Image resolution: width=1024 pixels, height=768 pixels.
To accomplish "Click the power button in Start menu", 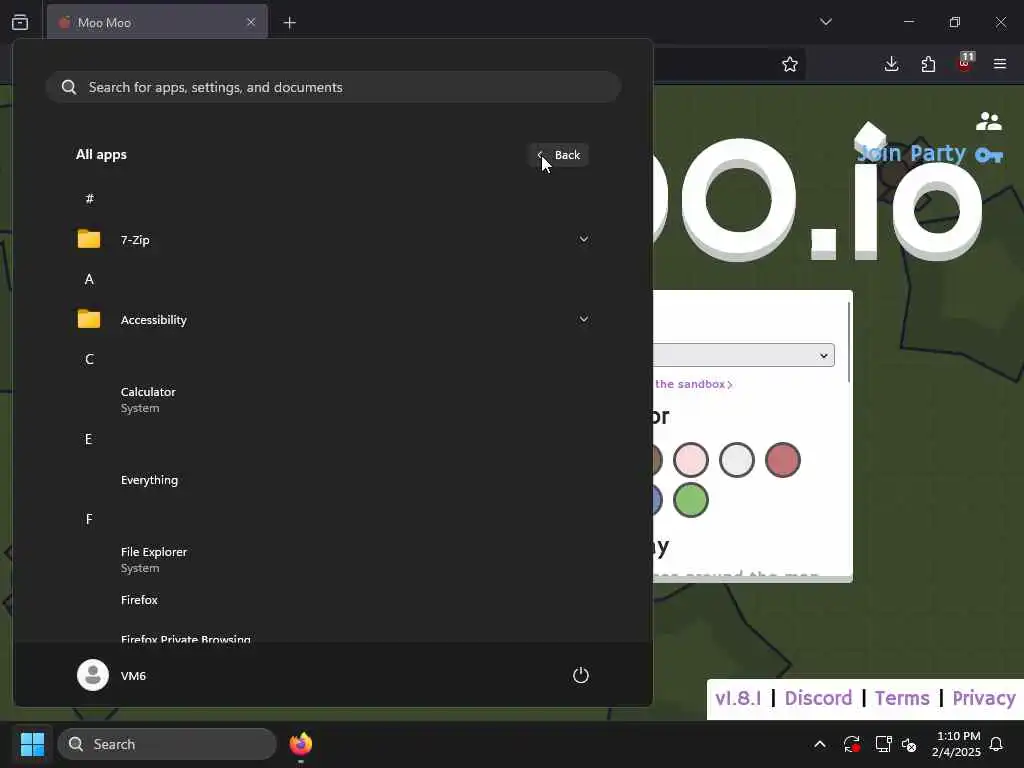I will click(581, 675).
